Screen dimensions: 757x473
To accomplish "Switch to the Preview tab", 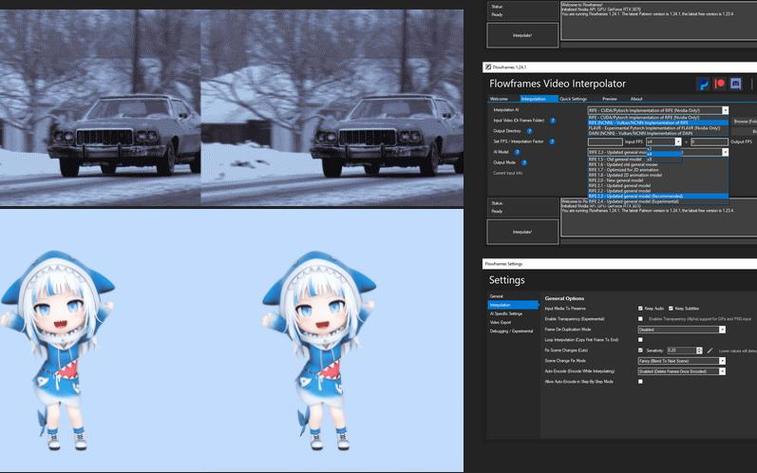I will coord(609,99).
